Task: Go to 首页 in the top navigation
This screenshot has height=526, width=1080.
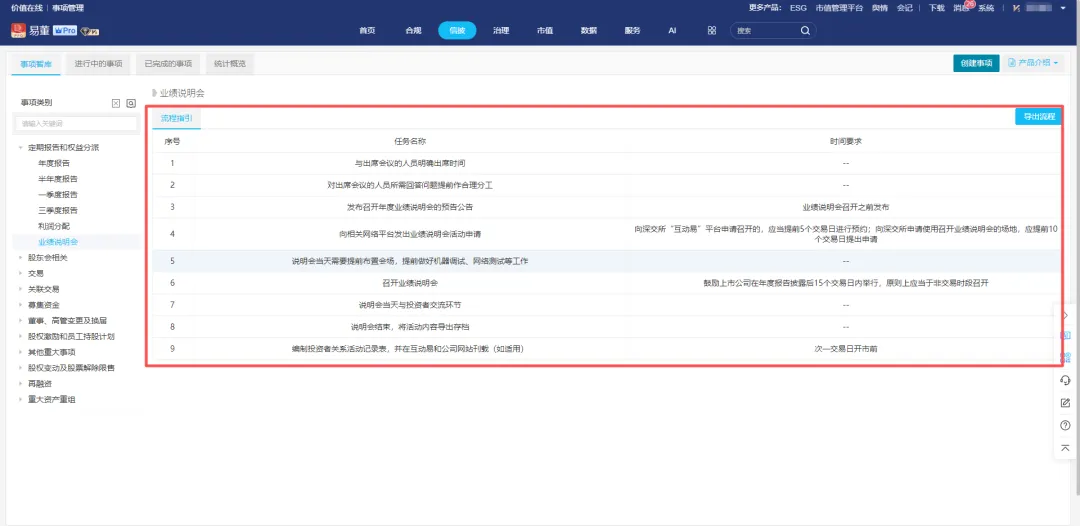Action: (367, 31)
